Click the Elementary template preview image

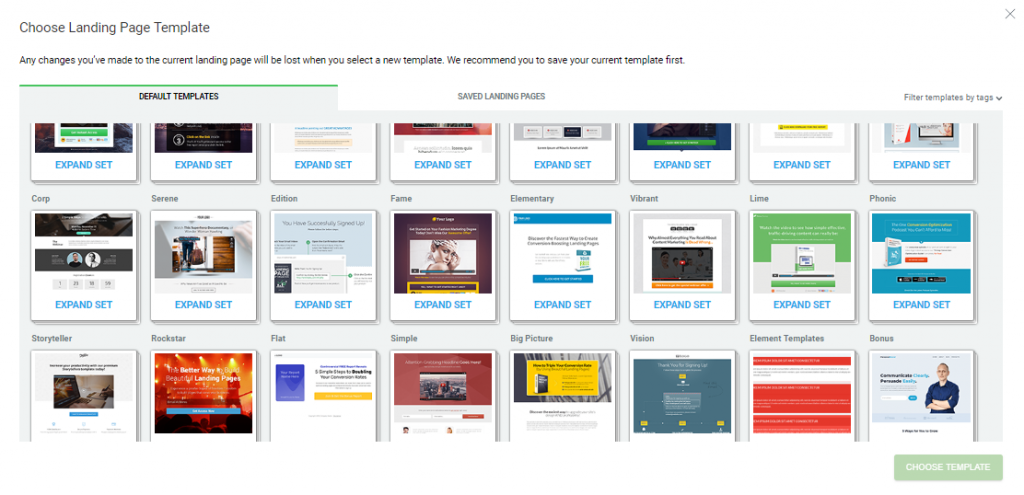[562, 253]
